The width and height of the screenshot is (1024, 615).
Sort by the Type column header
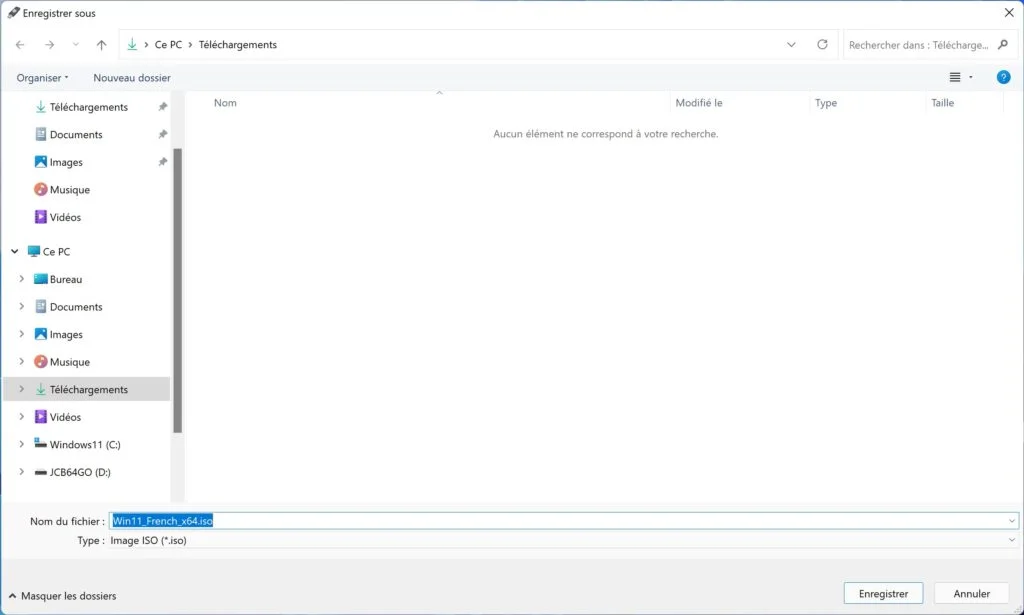click(825, 102)
